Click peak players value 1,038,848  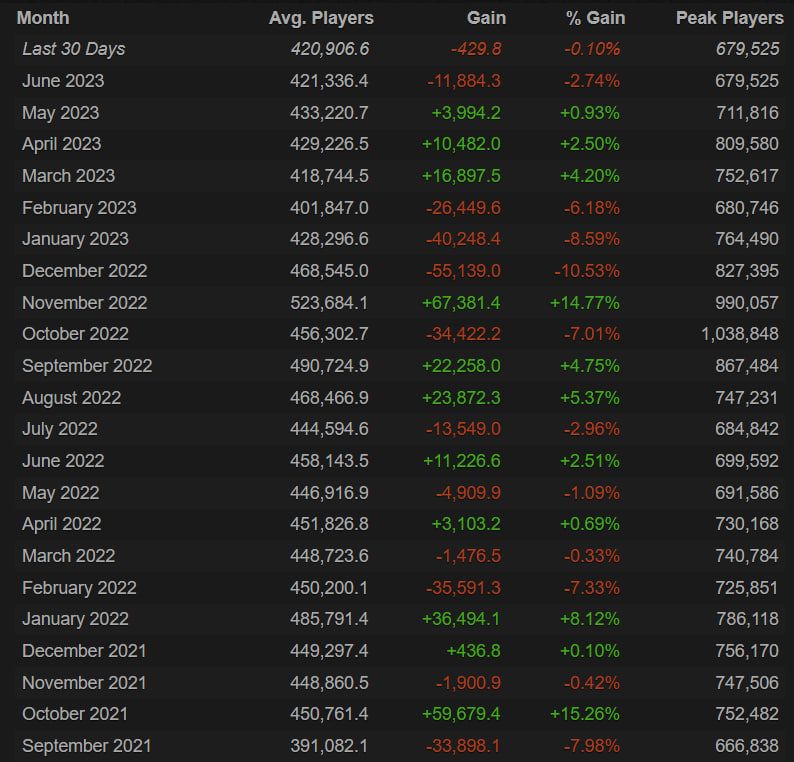[740, 334]
